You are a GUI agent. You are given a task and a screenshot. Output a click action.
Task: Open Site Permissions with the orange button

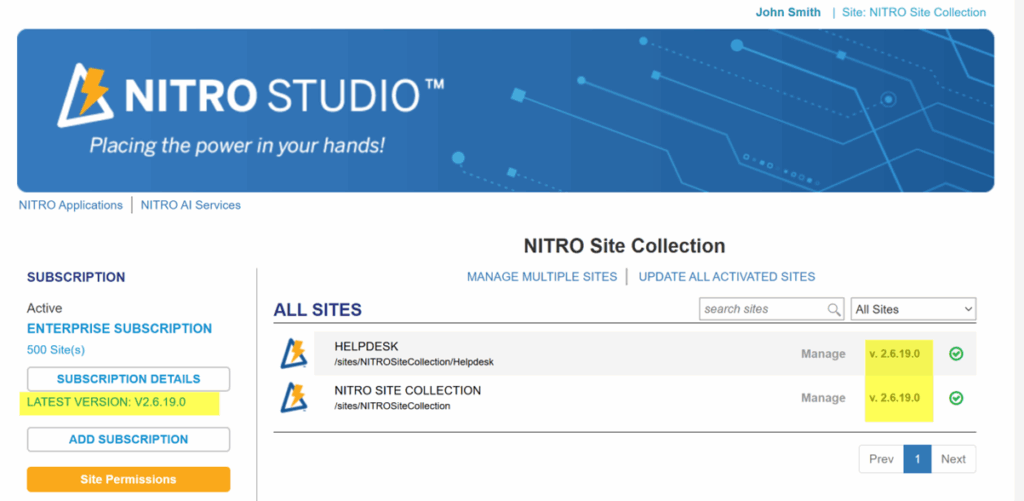tap(129, 479)
